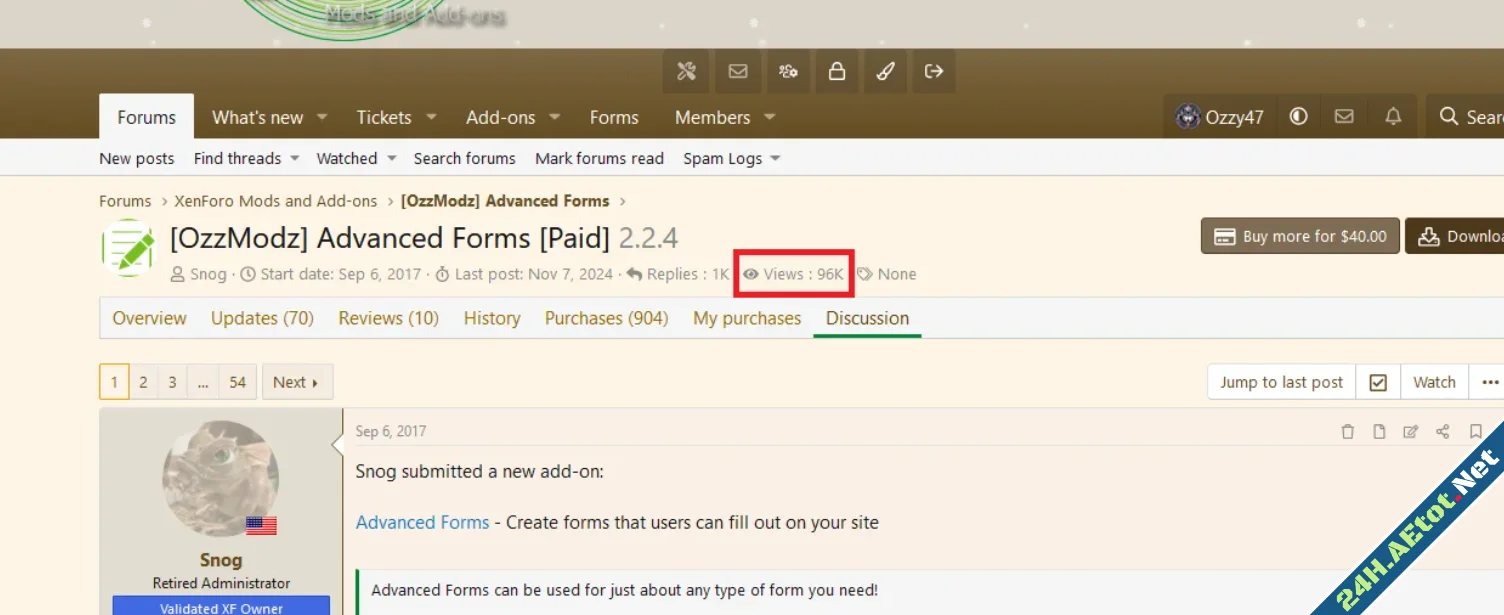The image size is (1504, 615).
Task: Expand the Spam Logs dropdown
Action: pyautogui.click(x=775, y=159)
